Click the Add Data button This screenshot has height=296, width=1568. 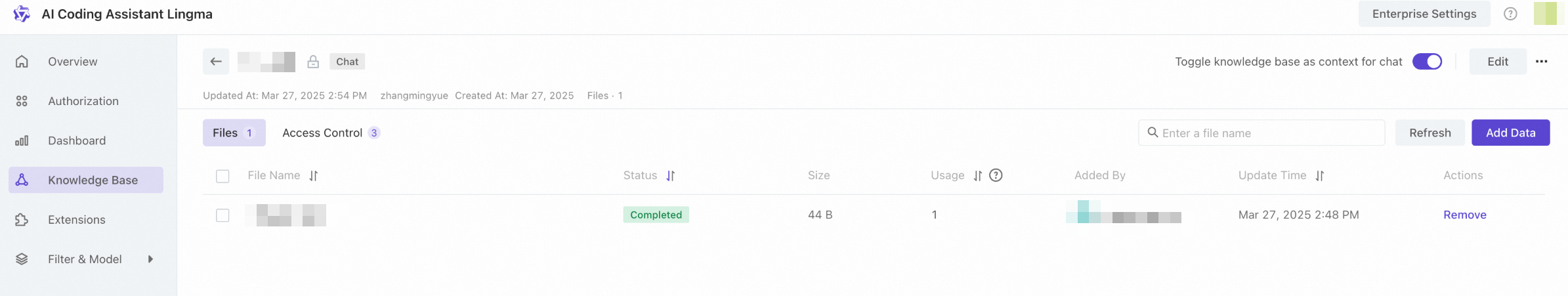click(1510, 133)
